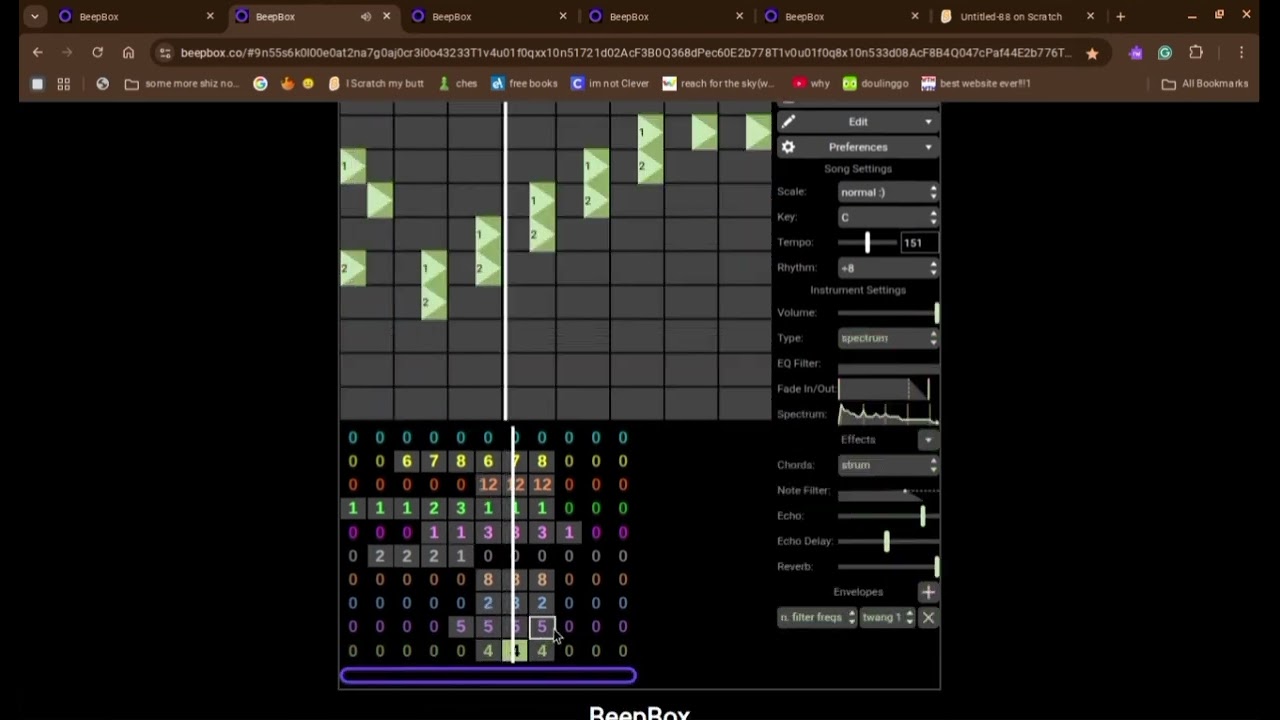Open the Preferences gear menu
Image resolution: width=1280 pixels, height=720 pixels.
(x=858, y=147)
